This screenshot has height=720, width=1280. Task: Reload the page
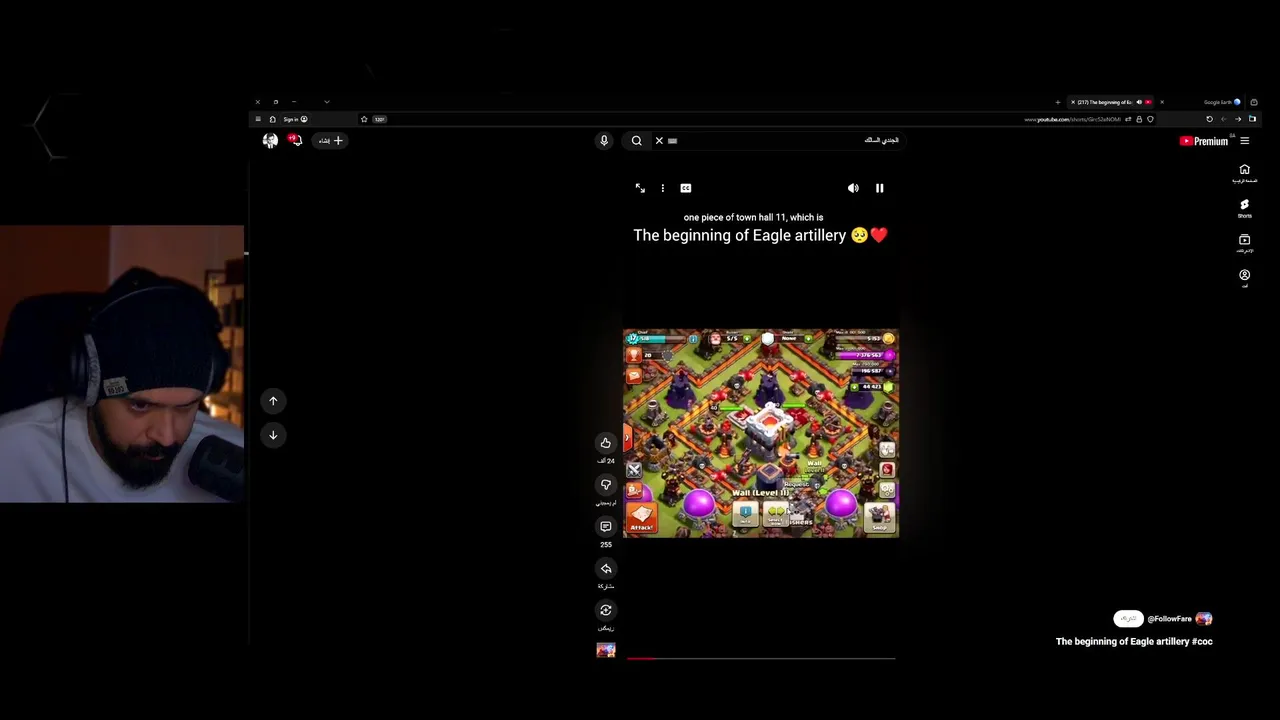(1209, 119)
